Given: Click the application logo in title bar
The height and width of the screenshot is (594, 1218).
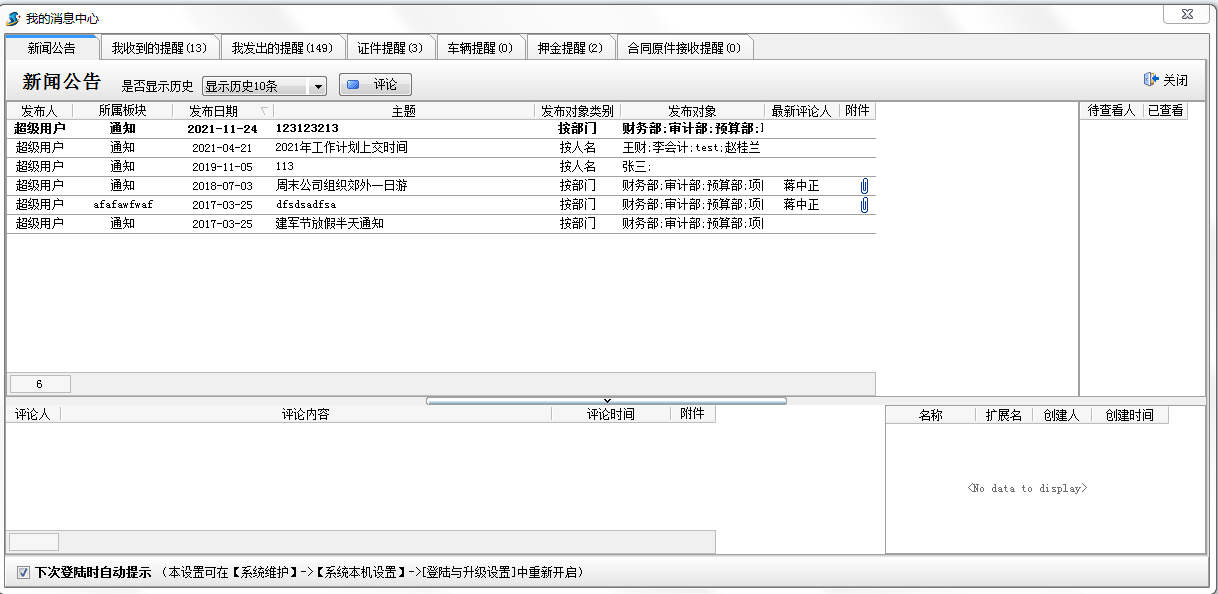Looking at the screenshot, I should pyautogui.click(x=13, y=18).
